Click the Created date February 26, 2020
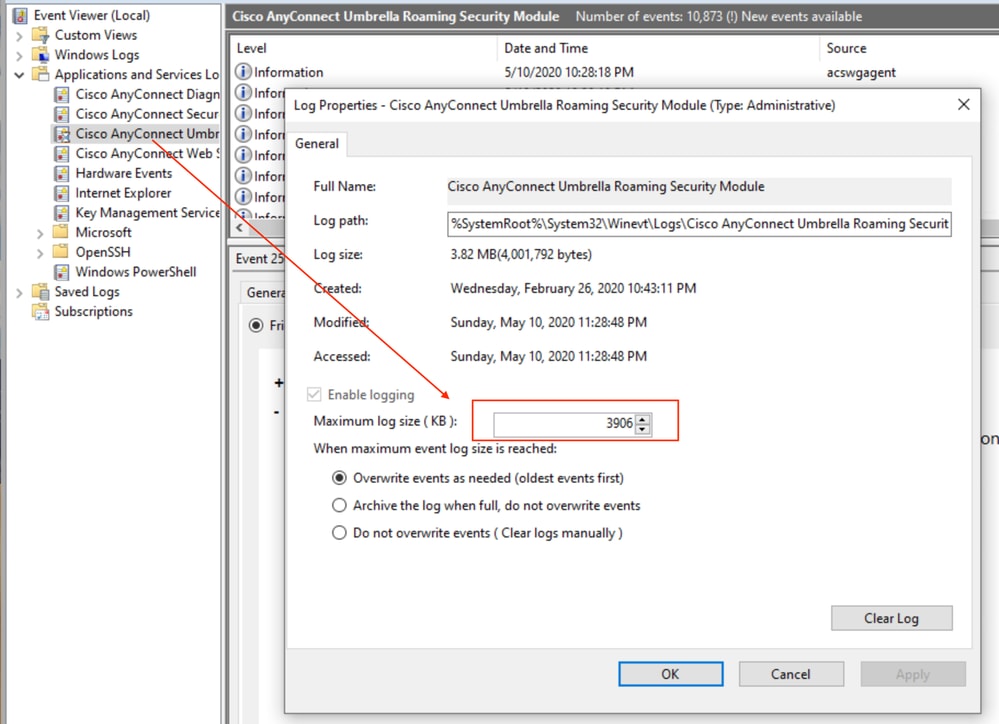 pyautogui.click(x=573, y=288)
